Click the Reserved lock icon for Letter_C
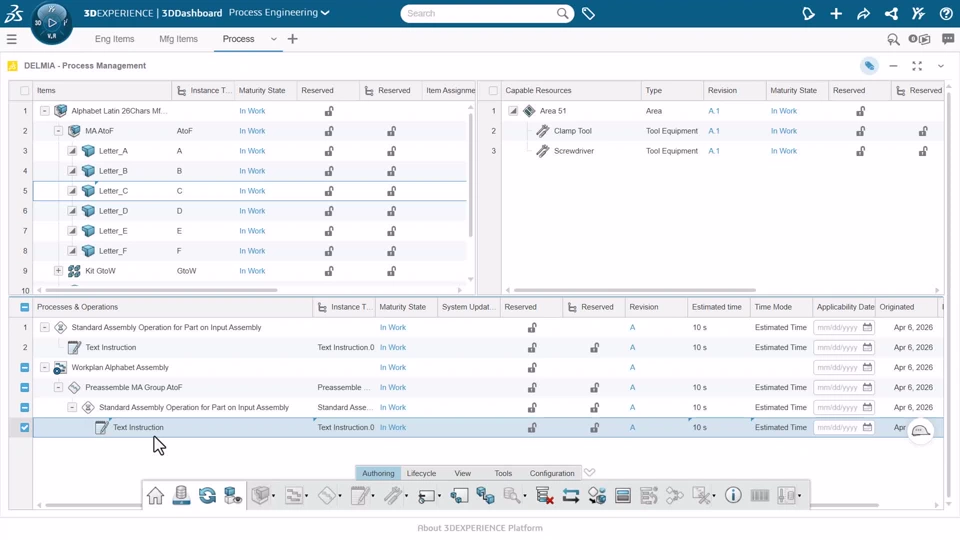Viewport: 960px width, 540px height. (x=329, y=191)
